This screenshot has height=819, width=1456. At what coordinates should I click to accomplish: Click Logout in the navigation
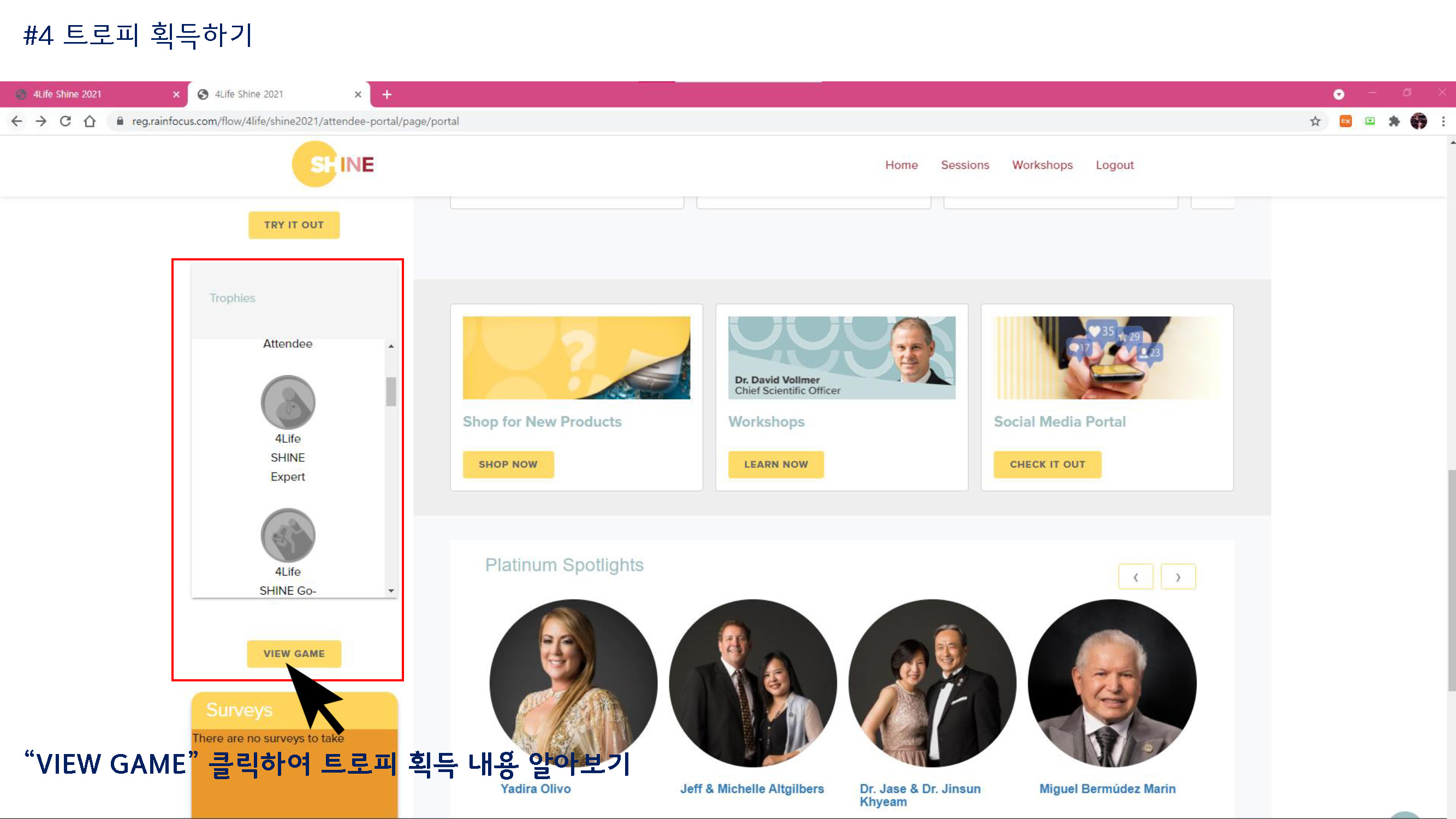[x=1114, y=165]
